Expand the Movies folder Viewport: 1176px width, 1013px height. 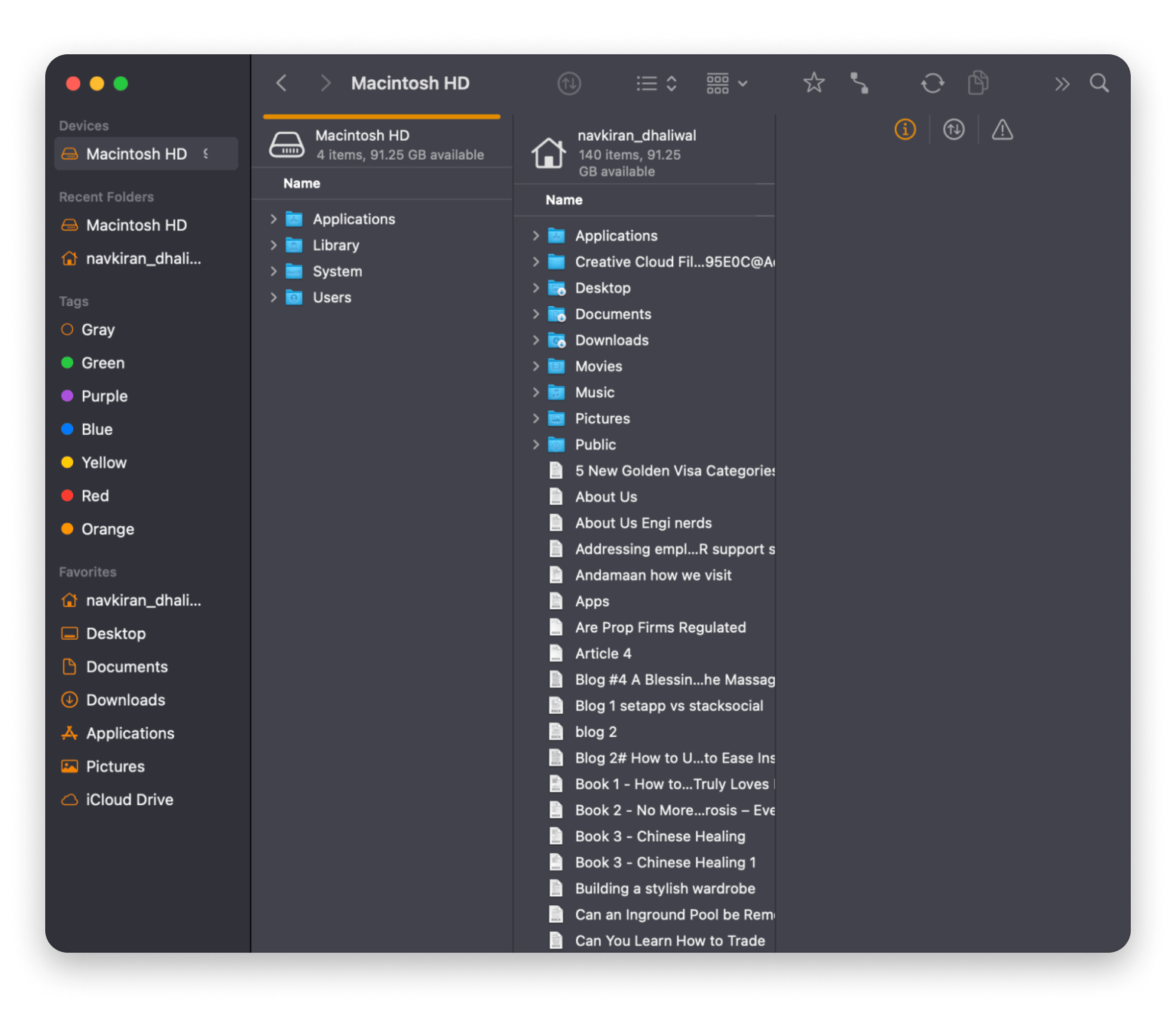click(536, 366)
